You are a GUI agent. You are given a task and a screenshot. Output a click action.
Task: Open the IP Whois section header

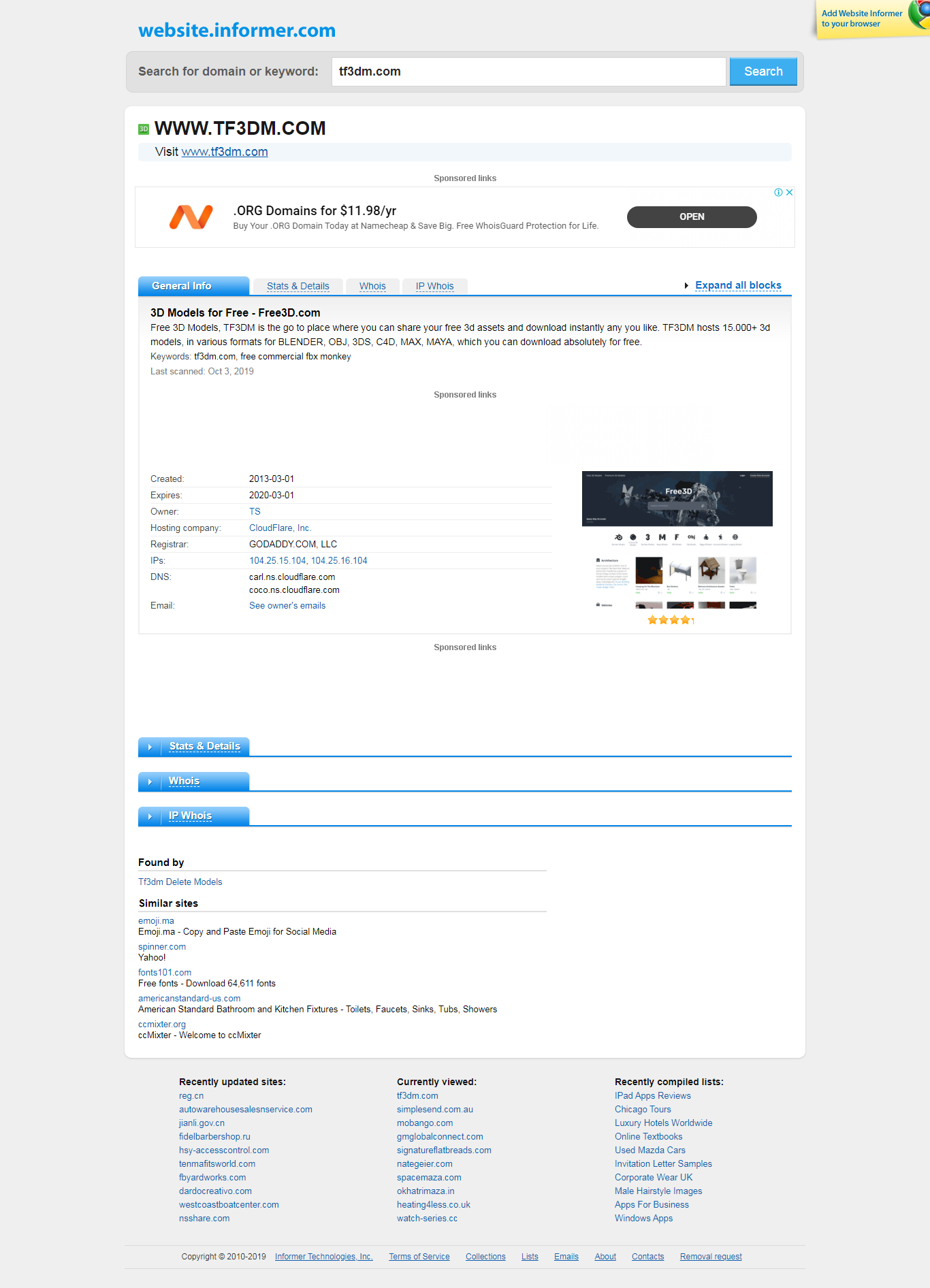190,816
